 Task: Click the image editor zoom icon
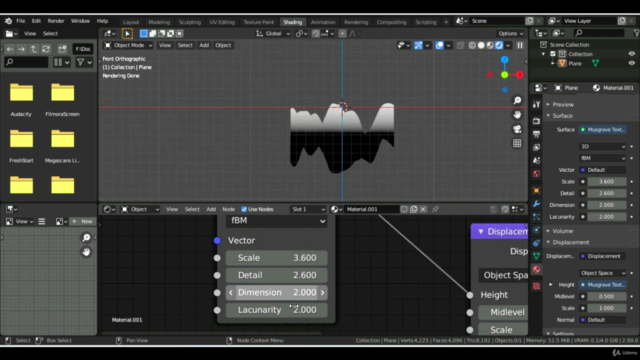pyautogui.click(x=86, y=238)
